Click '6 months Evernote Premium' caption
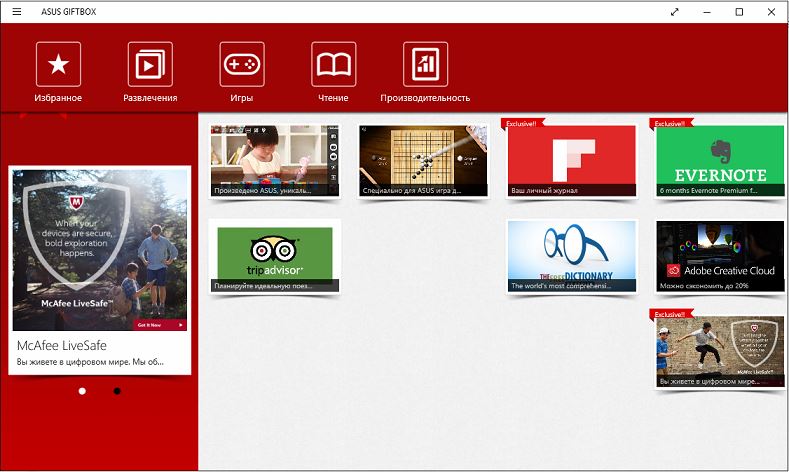The height and width of the screenshot is (472, 789). 708,191
